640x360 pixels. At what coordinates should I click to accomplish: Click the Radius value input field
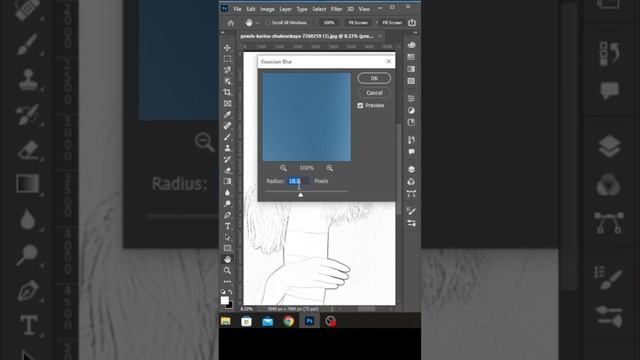299,181
